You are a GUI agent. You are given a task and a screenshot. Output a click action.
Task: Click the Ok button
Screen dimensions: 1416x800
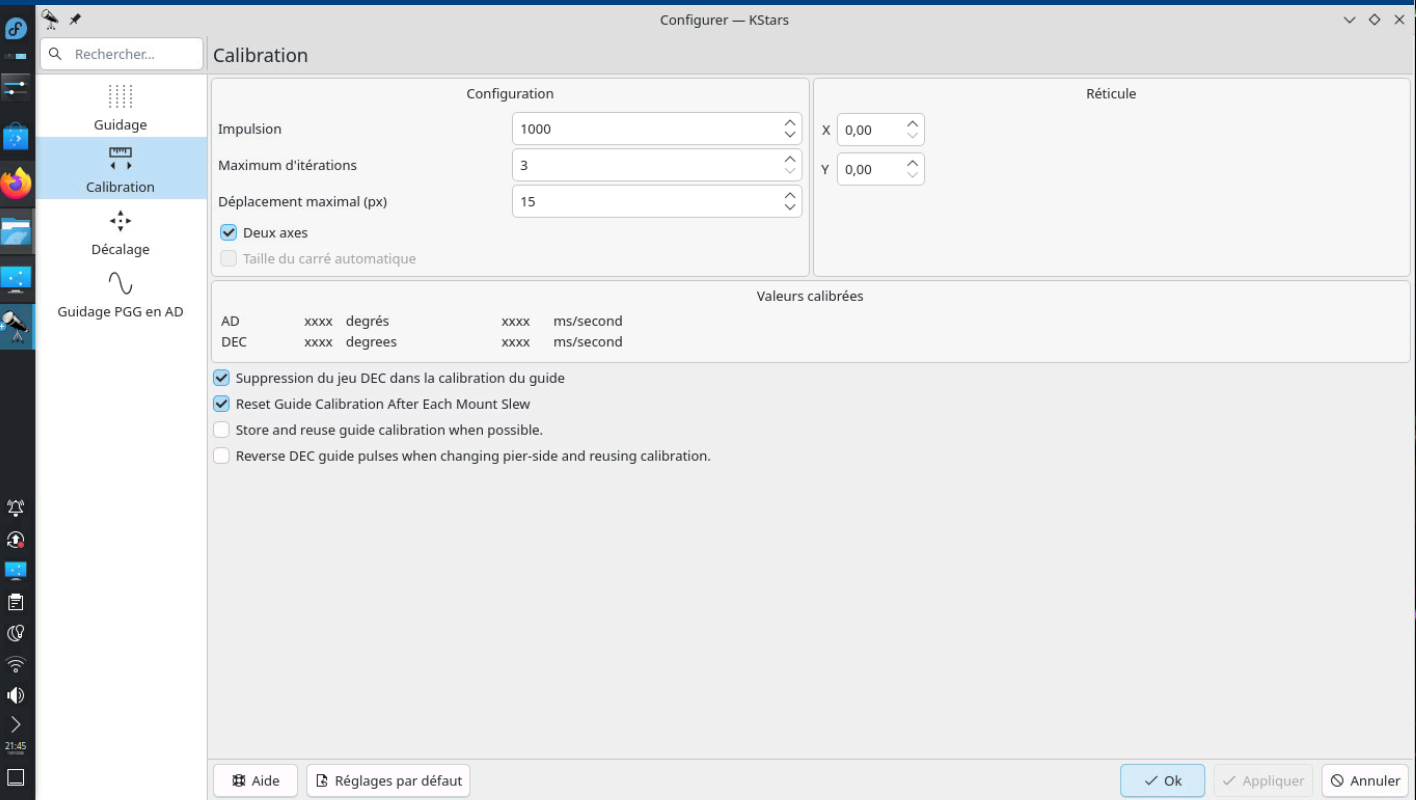point(1163,781)
